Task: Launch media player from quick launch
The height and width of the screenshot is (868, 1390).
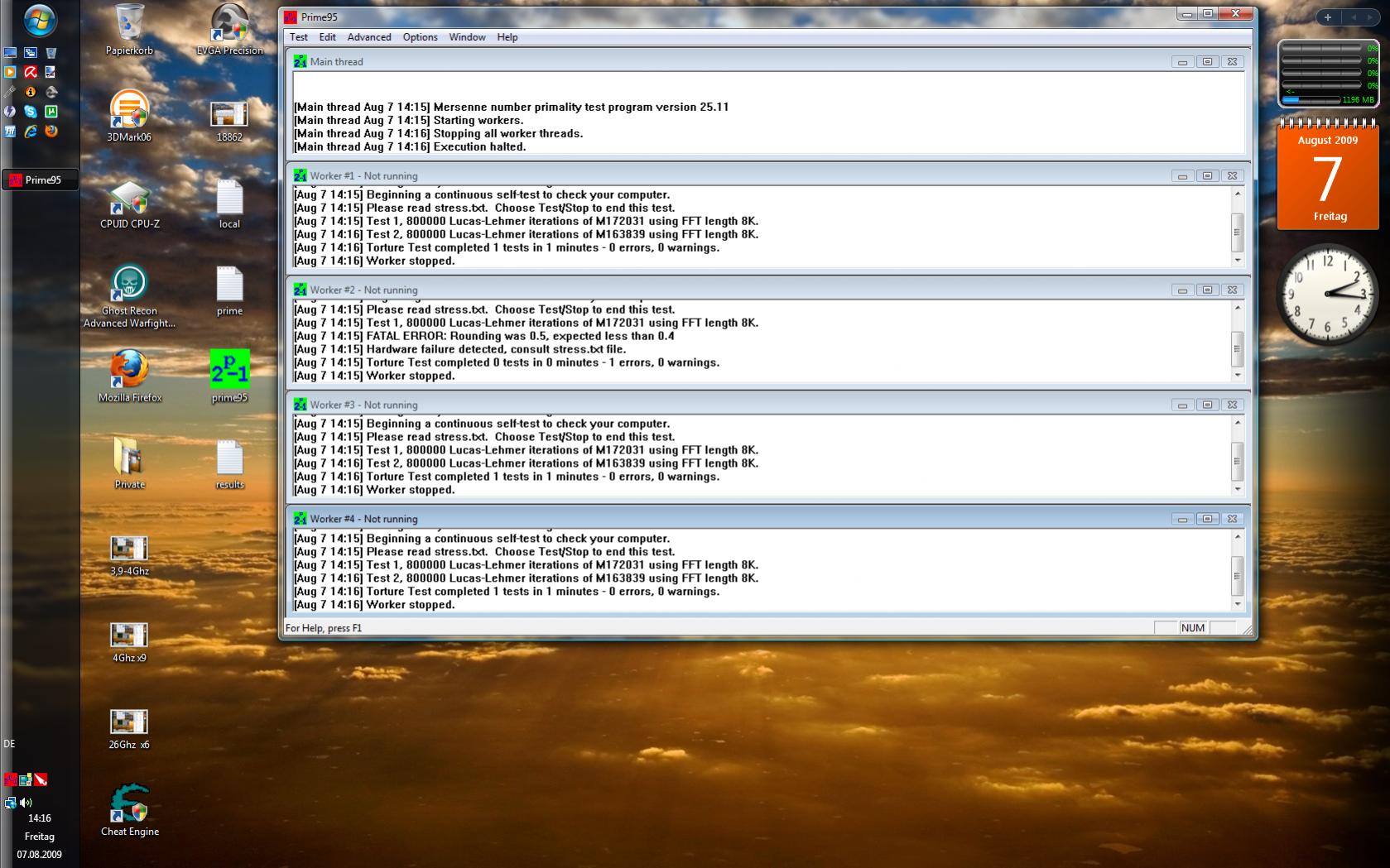Action: click(x=10, y=72)
